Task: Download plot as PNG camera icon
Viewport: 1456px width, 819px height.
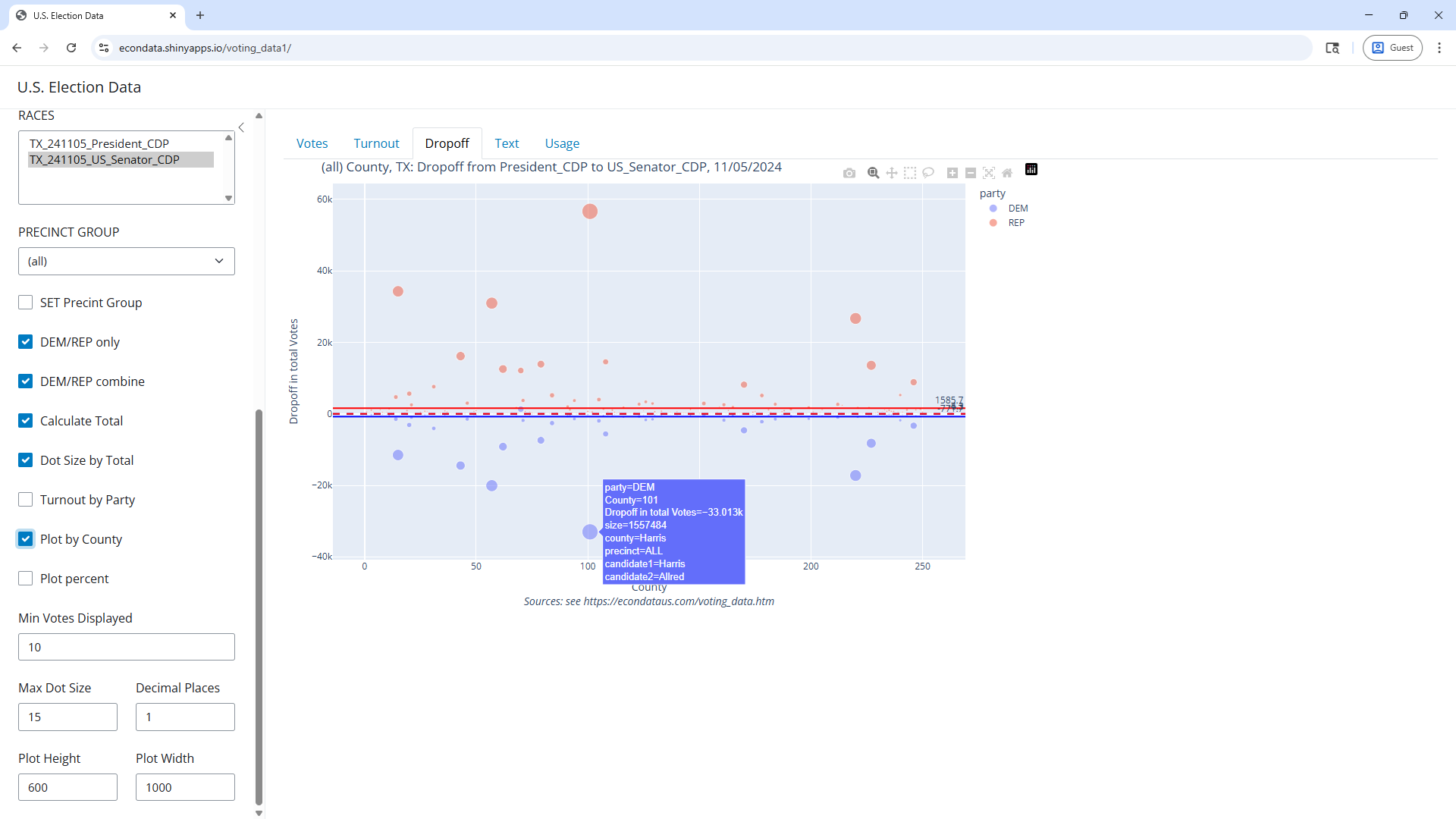Action: click(849, 173)
